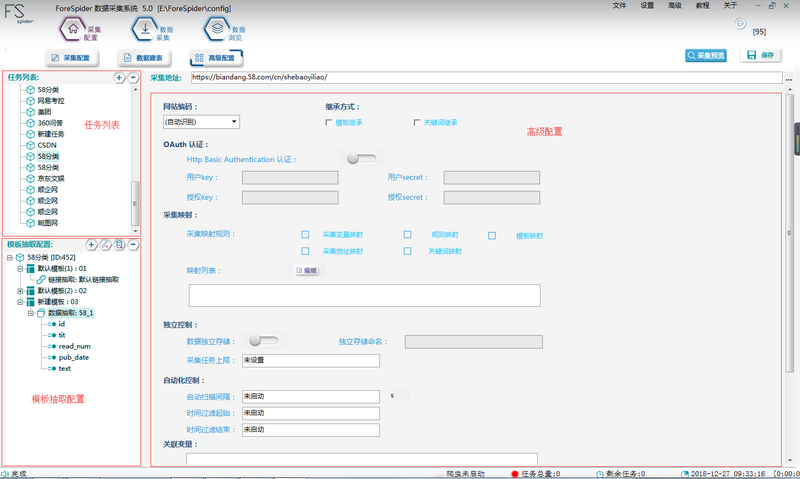Add a task with the 任务列表 plus icon

pos(119,78)
